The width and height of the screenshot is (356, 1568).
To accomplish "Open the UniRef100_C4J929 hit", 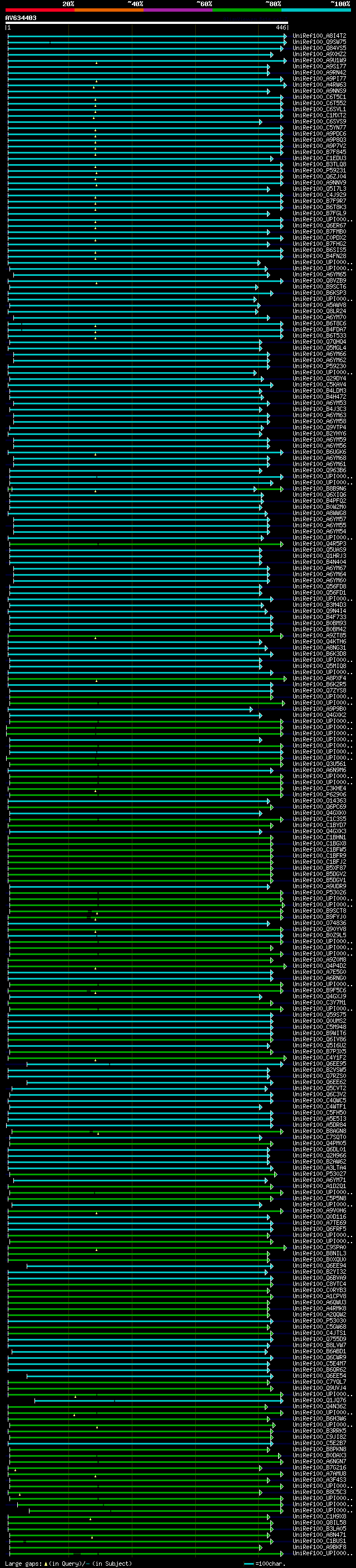I will click(x=319, y=195).
